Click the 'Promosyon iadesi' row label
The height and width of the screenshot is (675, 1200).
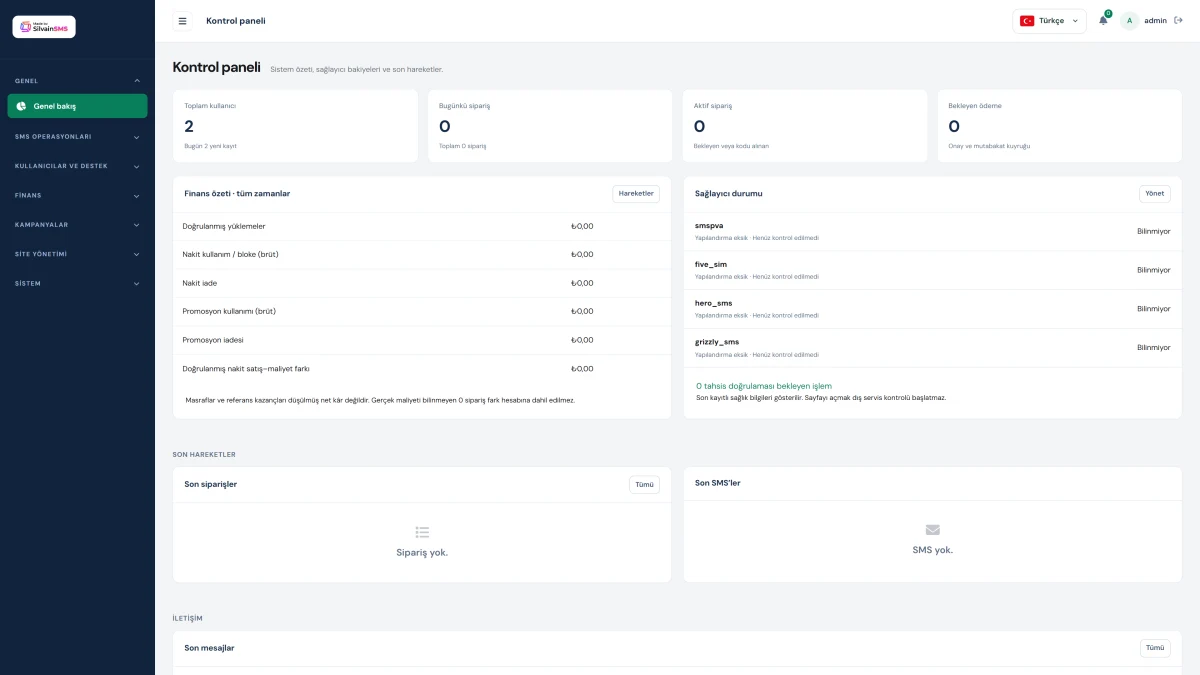tap(213, 340)
